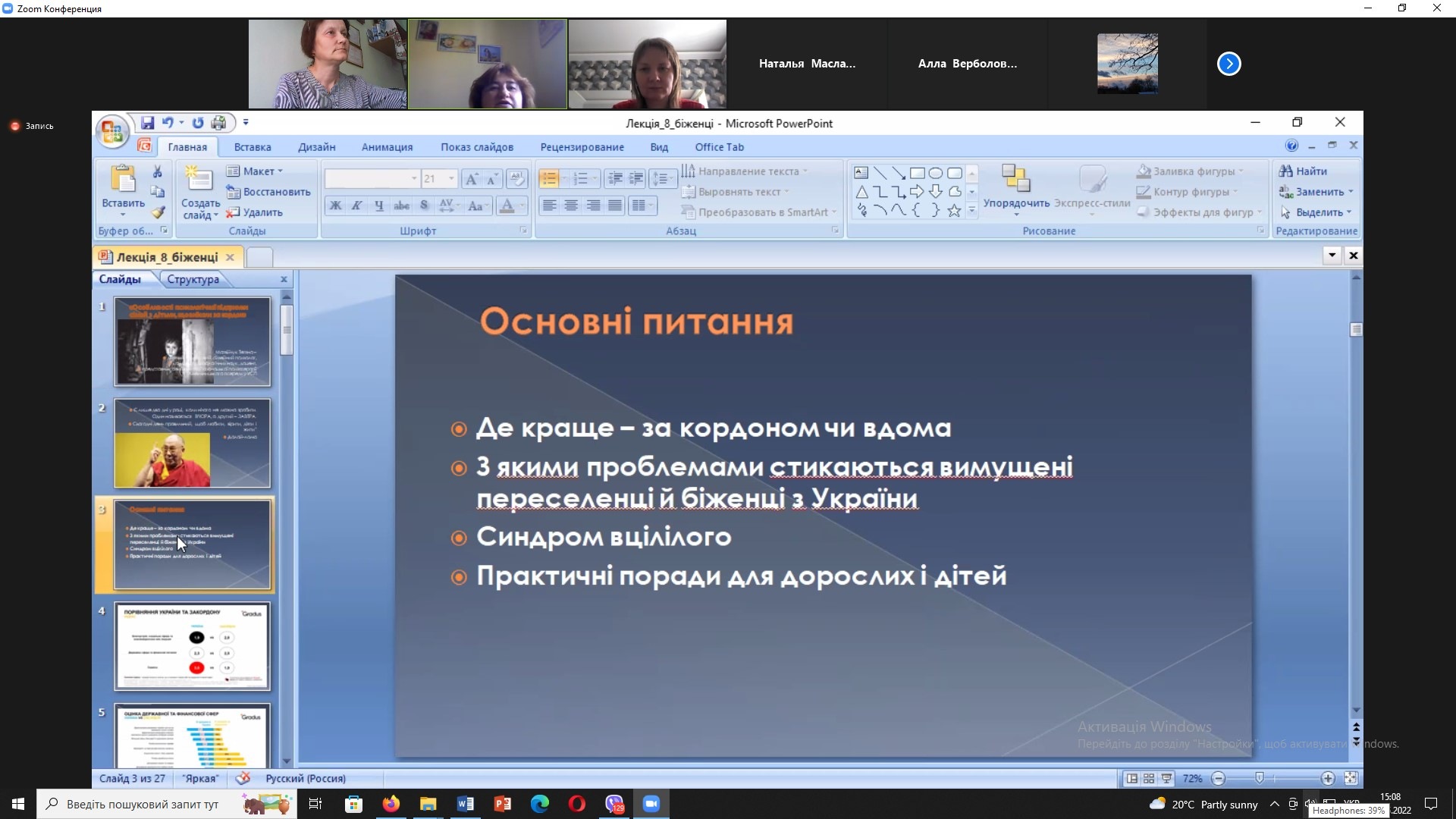Open slide sorter view from the status bar

(1149, 779)
